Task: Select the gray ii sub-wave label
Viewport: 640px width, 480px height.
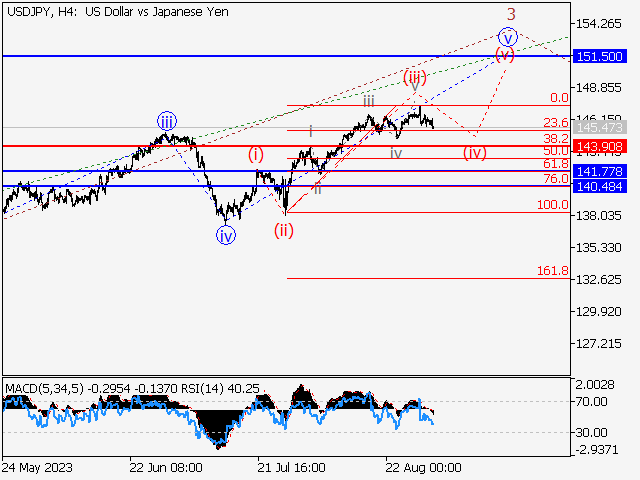Action: click(x=318, y=189)
